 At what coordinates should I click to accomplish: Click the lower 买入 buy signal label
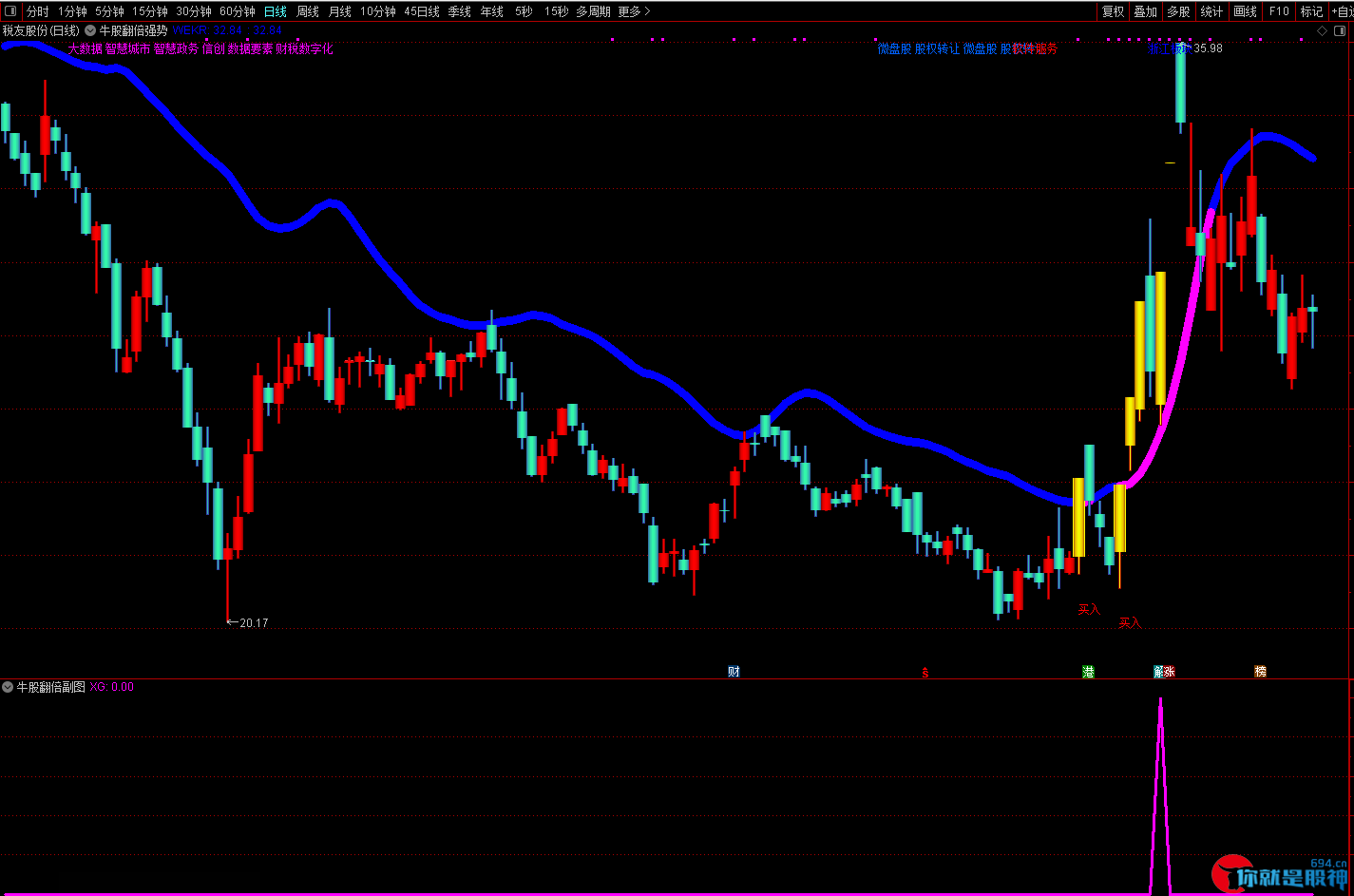tap(1130, 623)
